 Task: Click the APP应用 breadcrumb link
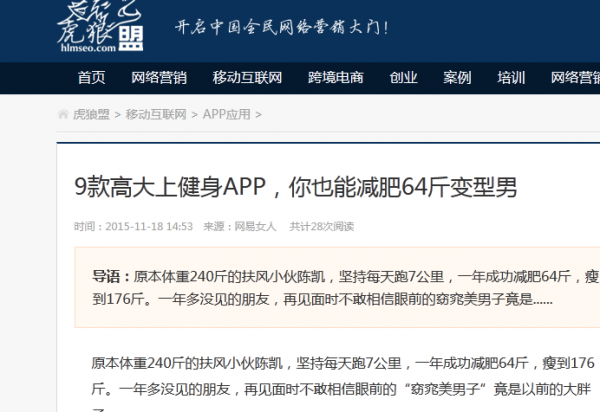coord(227,115)
